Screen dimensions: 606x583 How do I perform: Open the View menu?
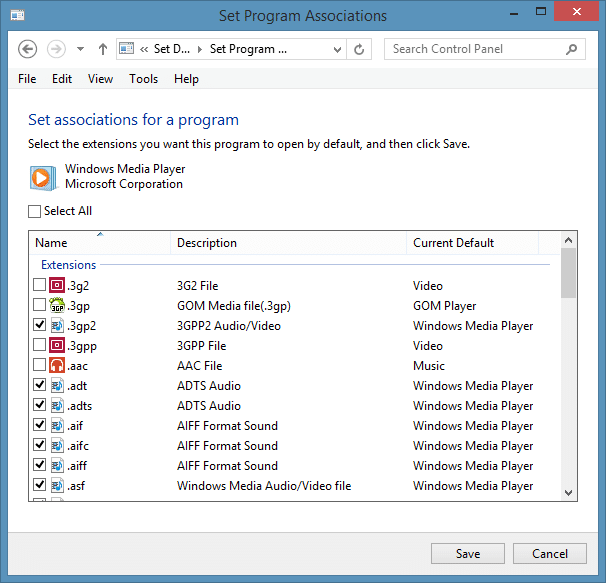click(100, 79)
